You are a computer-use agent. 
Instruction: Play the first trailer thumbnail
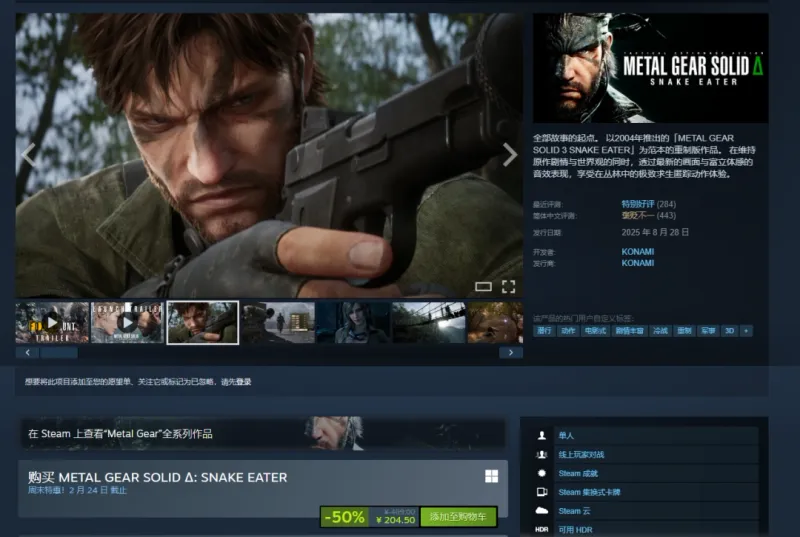pos(52,322)
